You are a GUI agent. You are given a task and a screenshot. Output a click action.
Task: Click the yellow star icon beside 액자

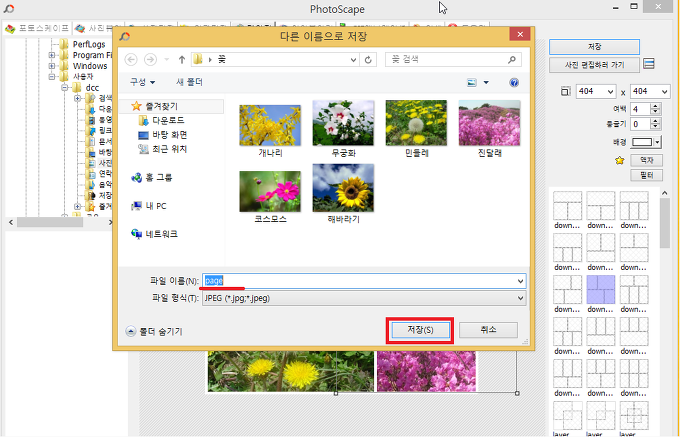(x=620, y=160)
